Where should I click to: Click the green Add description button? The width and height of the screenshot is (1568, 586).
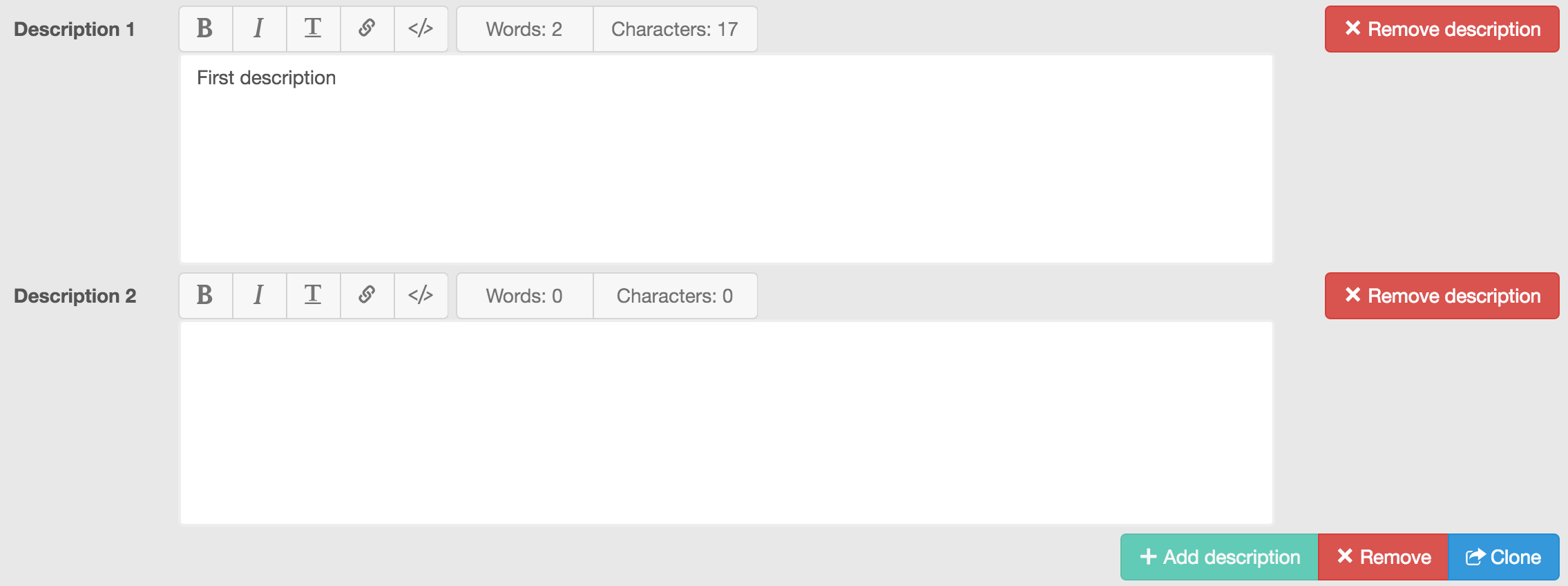pyautogui.click(x=1219, y=557)
